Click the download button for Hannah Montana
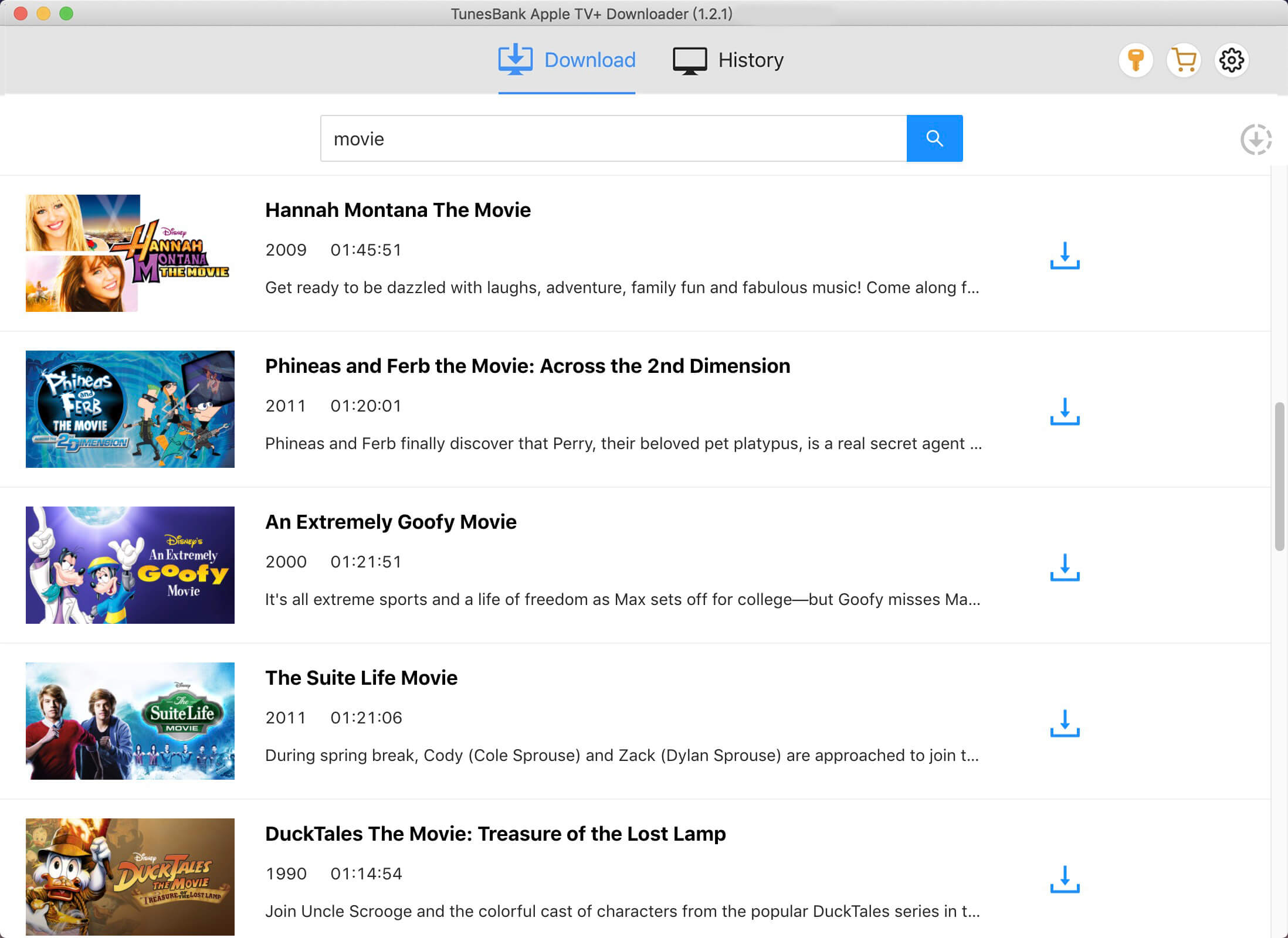The width and height of the screenshot is (1288, 938). 1063,255
